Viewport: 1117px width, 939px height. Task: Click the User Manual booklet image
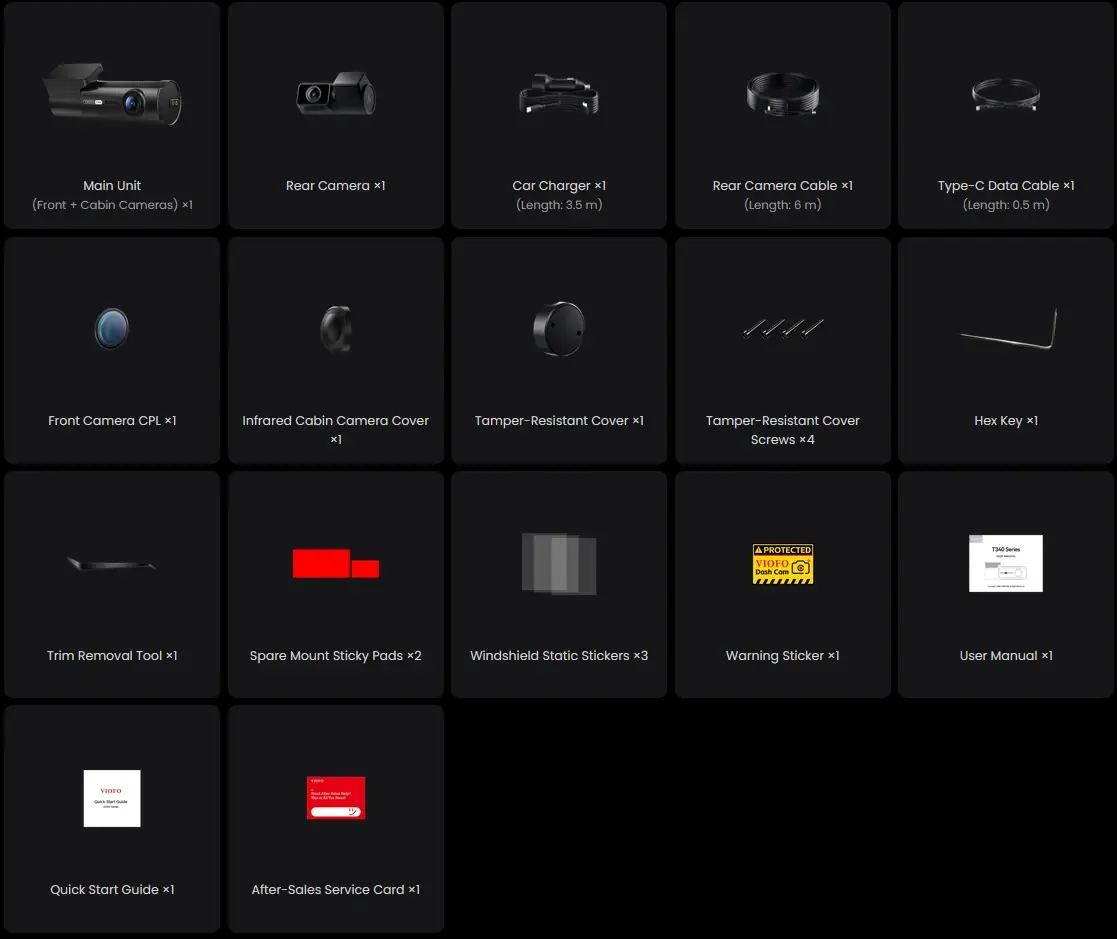[x=1006, y=563]
